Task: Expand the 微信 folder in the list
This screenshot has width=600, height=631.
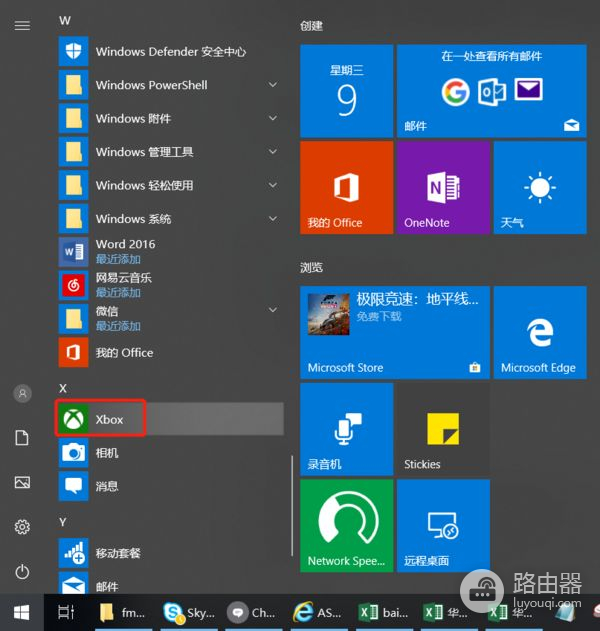Action: (273, 318)
